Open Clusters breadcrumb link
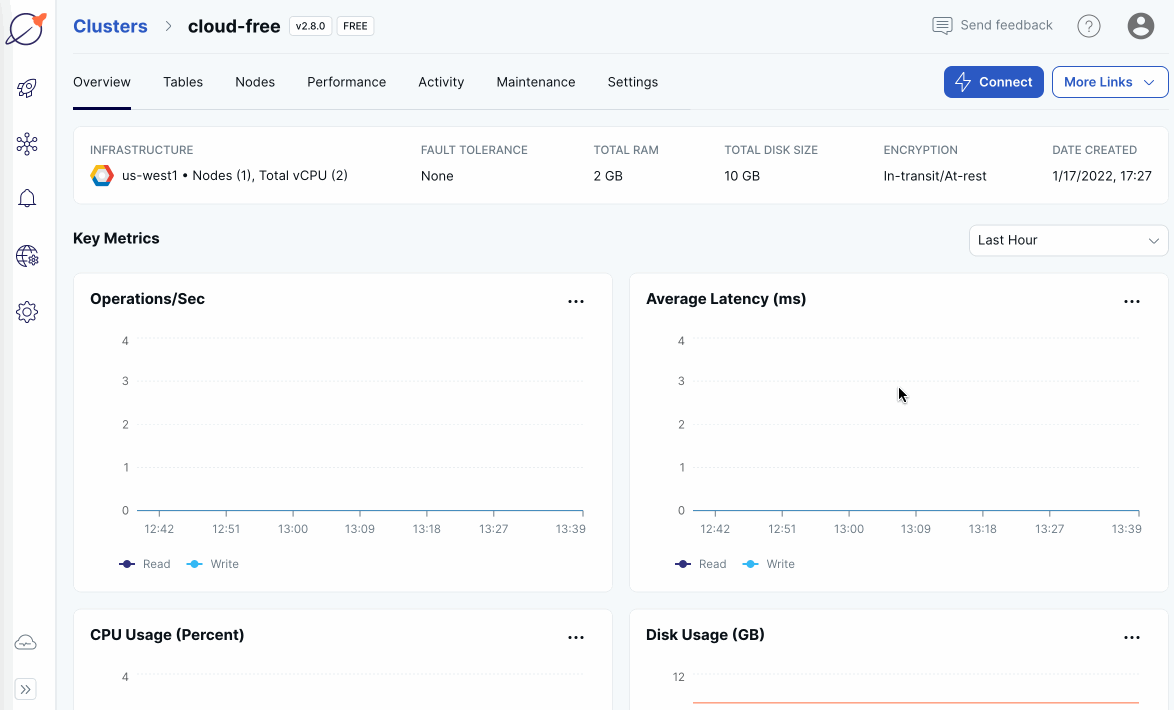The height and width of the screenshot is (710, 1174). 110,26
